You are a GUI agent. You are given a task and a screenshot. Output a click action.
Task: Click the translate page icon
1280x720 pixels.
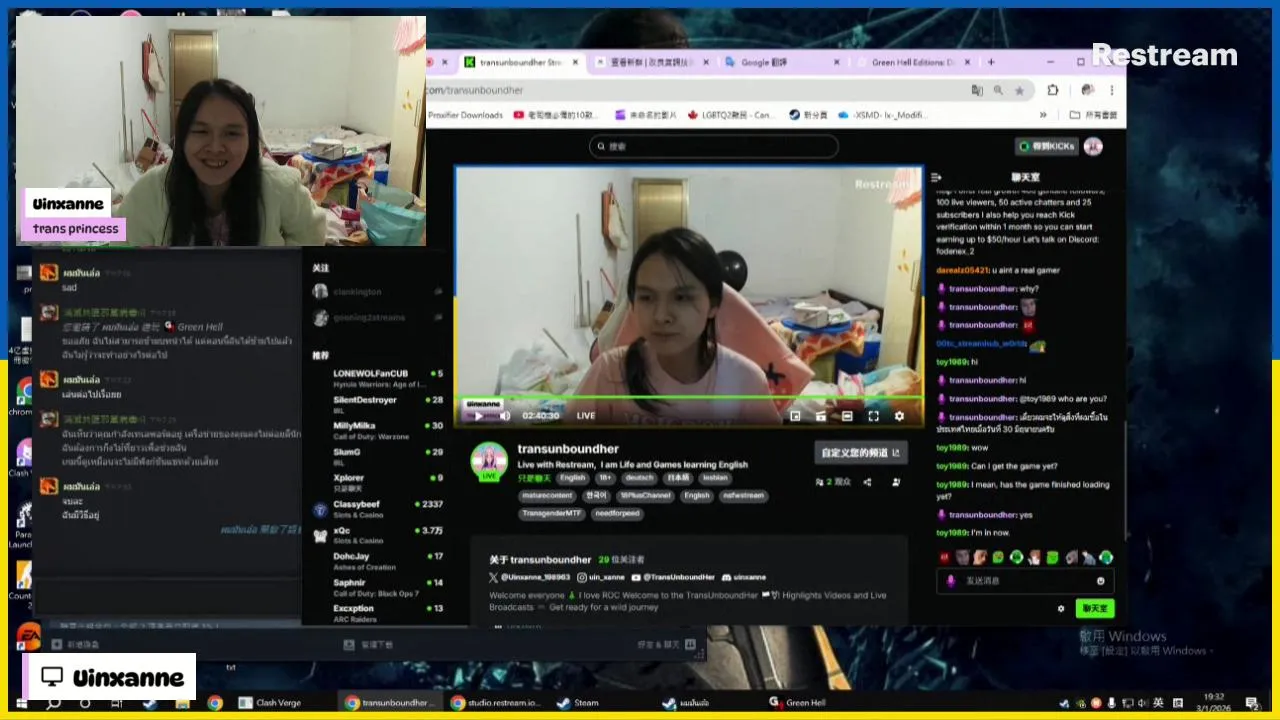(x=977, y=90)
